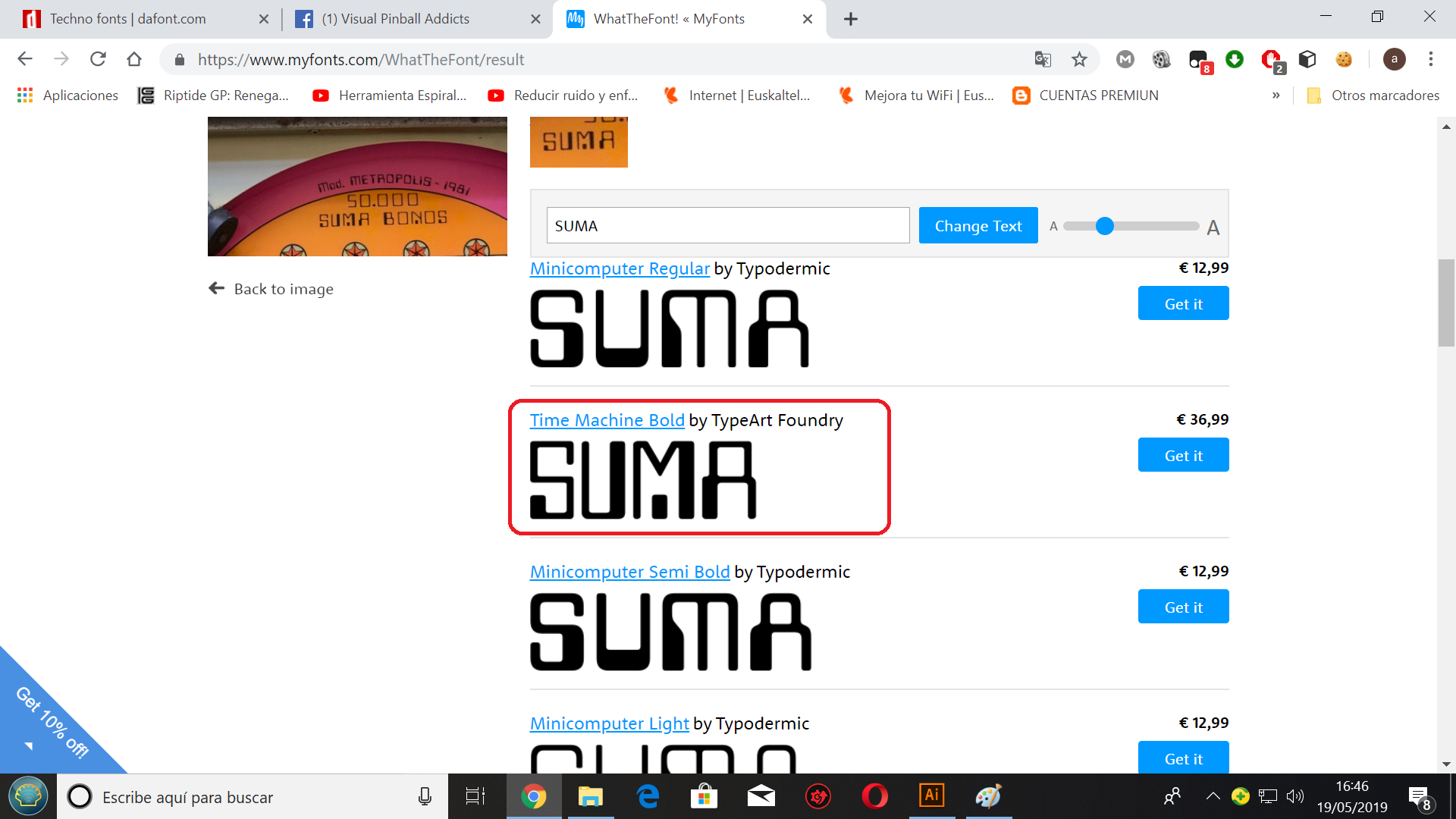1456x819 pixels.
Task: Open Riptide GP Renegade bookmark
Action: 214,96
